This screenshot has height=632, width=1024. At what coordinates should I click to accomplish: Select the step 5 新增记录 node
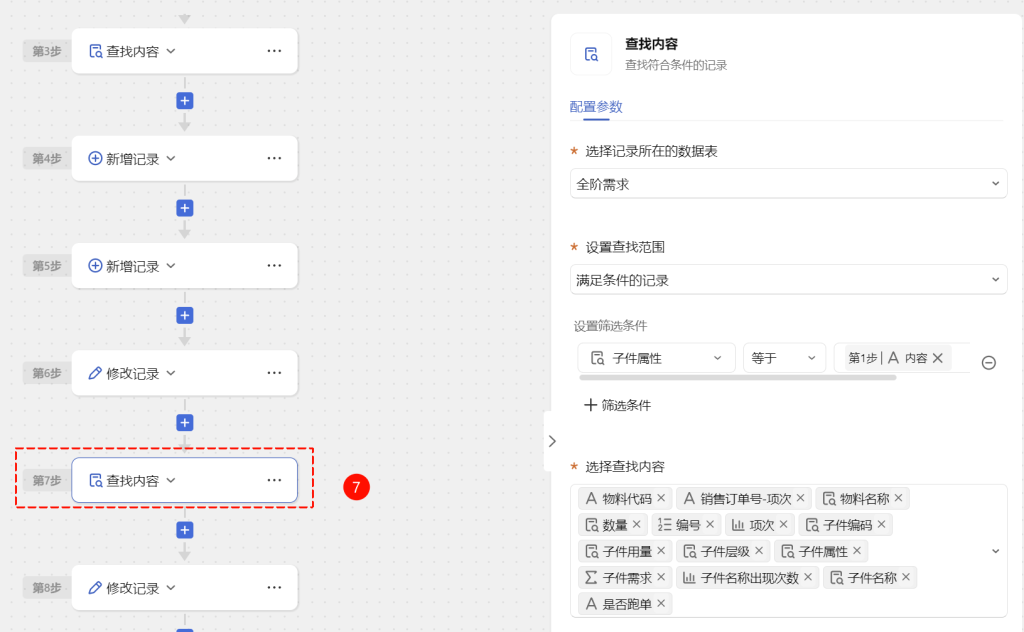click(185, 266)
